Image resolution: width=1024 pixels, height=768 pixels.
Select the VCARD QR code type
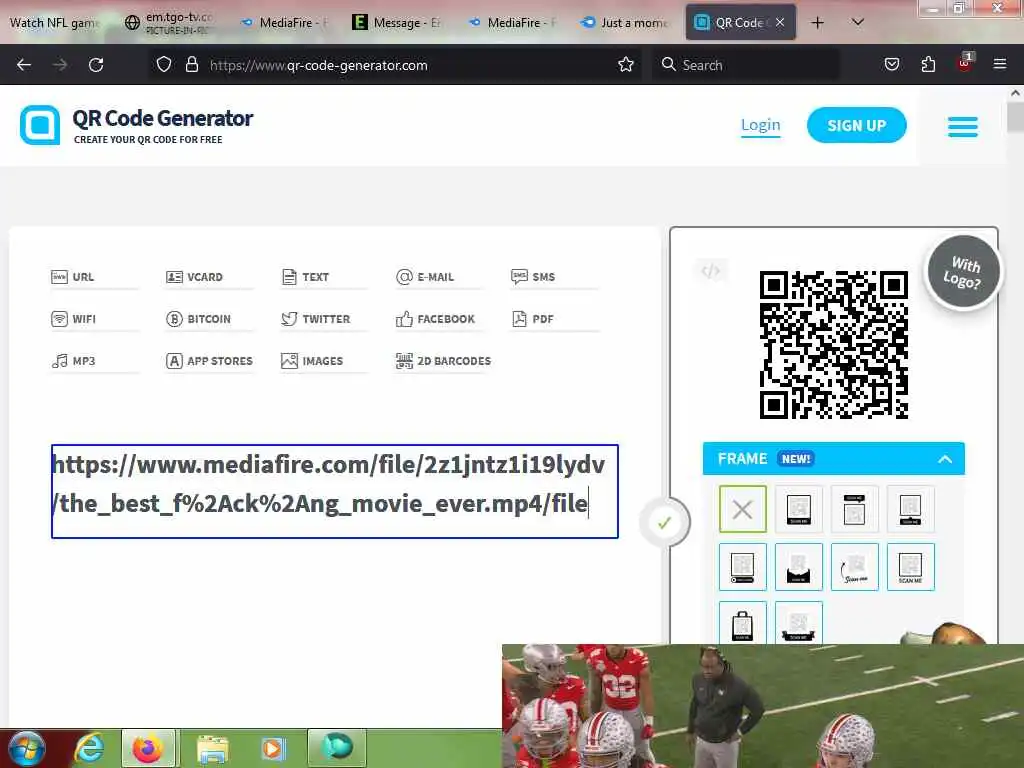[194, 277]
